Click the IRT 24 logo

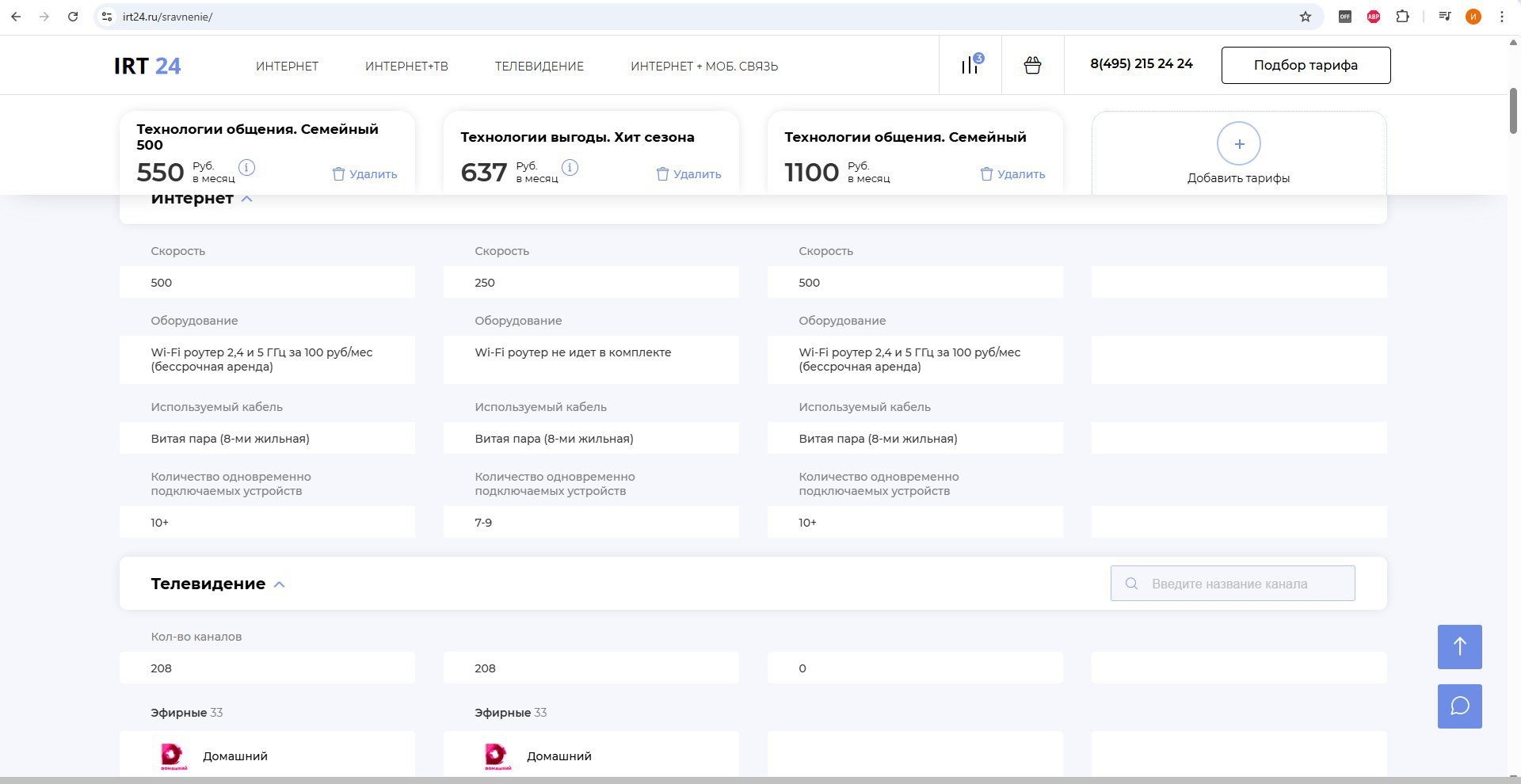[x=147, y=66]
